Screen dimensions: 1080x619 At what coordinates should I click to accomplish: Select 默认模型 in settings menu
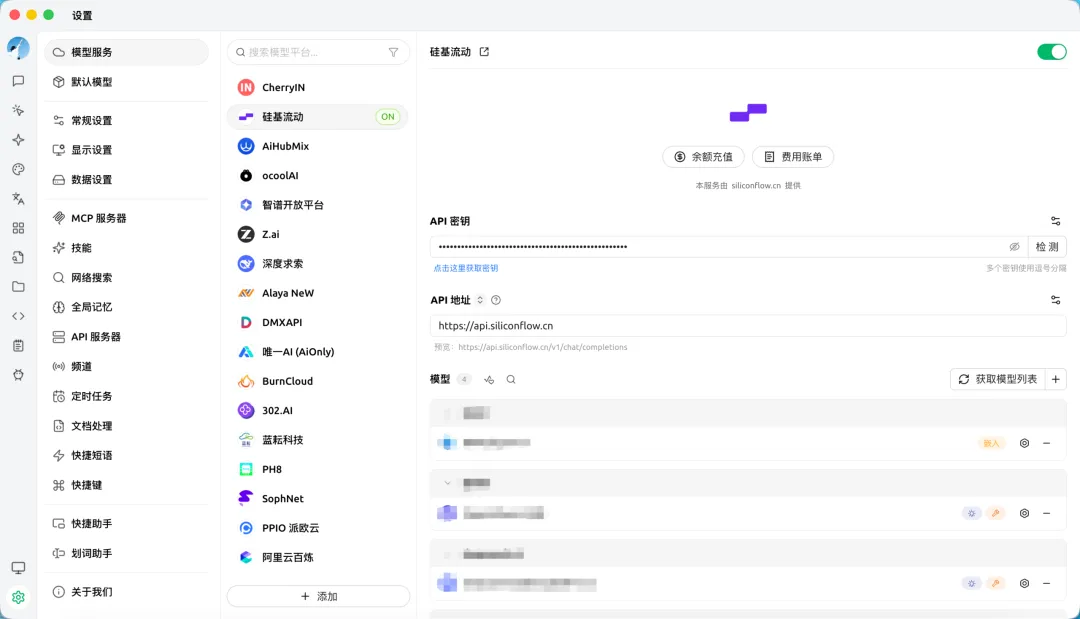coord(126,82)
